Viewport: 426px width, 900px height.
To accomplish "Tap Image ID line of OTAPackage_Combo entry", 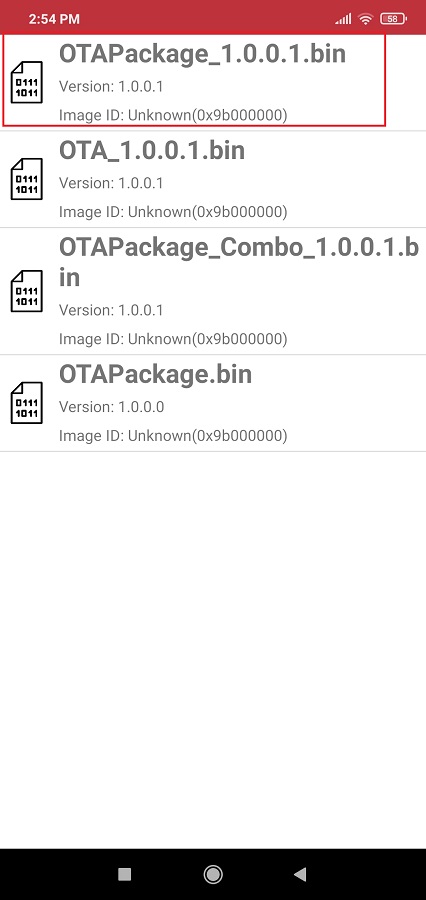I will (x=173, y=339).
